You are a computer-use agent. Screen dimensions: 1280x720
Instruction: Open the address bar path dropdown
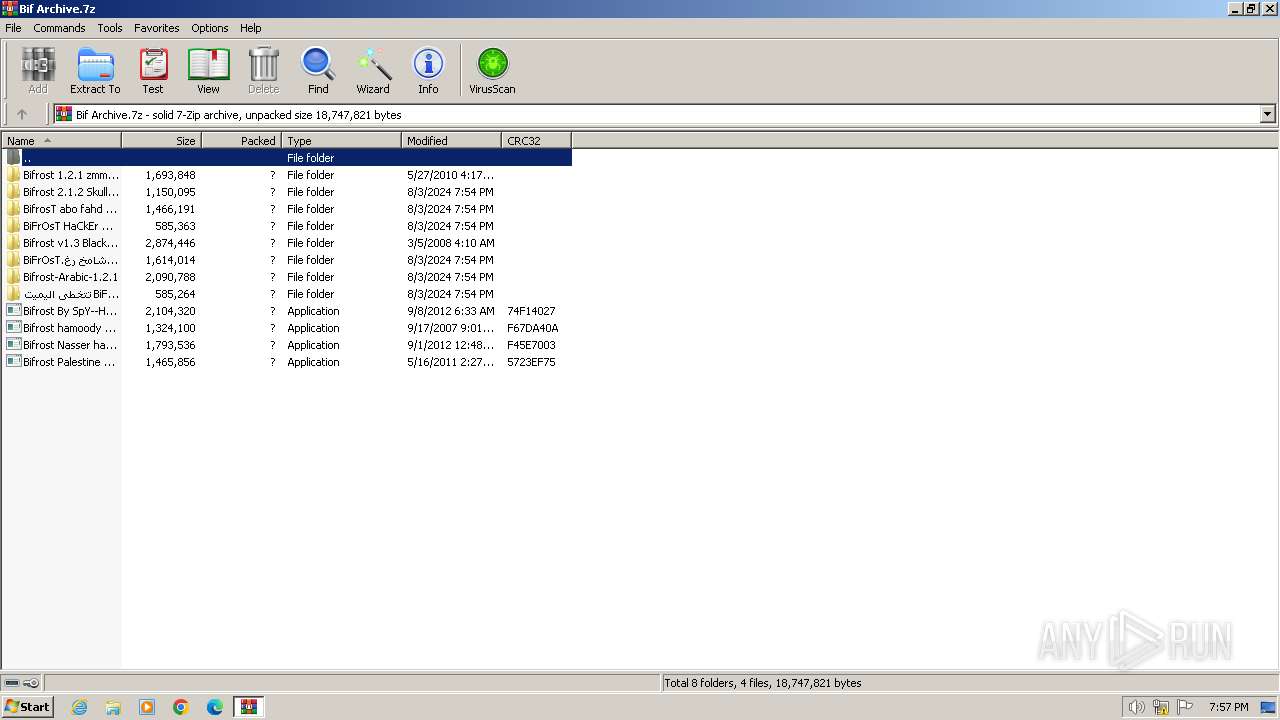point(1267,114)
